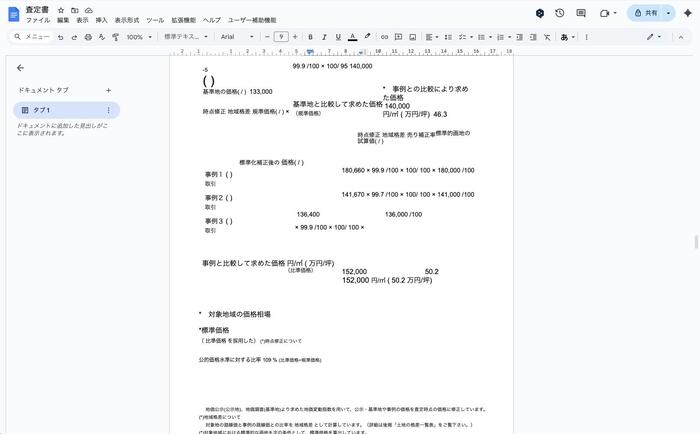Open version history clock icon
Viewport: 700px width, 434px height.
(x=559, y=13)
